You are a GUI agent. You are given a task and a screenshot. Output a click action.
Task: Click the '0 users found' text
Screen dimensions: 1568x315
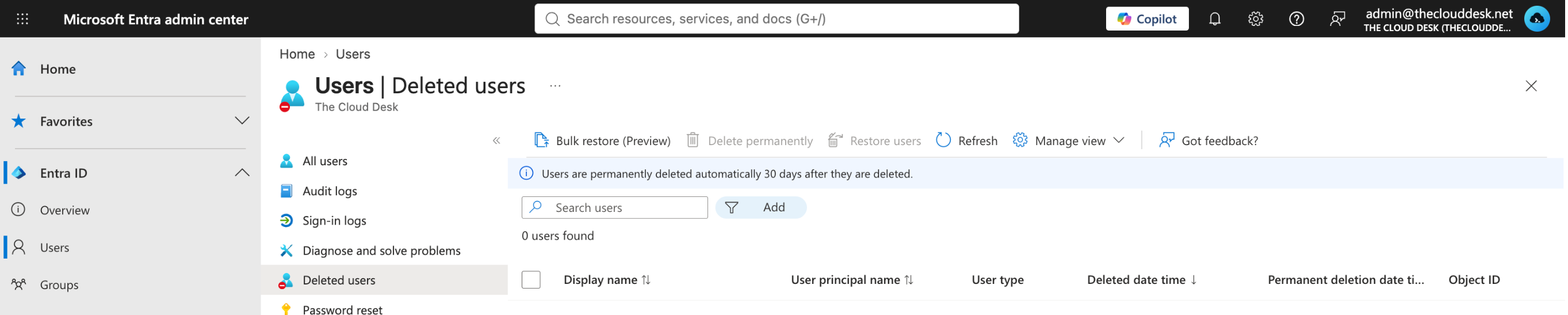tap(557, 236)
